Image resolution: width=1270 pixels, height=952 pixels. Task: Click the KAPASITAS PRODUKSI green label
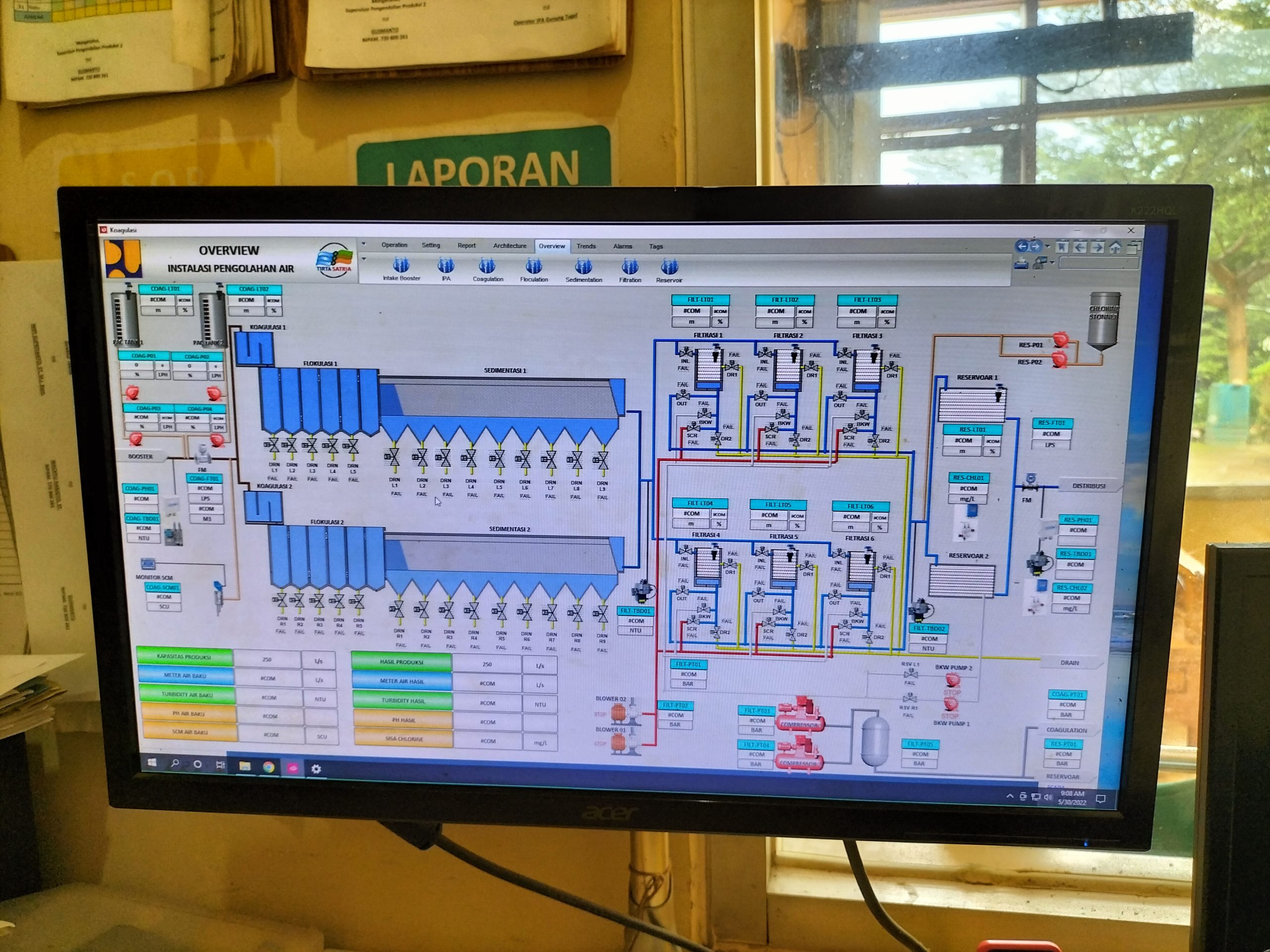tap(185, 656)
